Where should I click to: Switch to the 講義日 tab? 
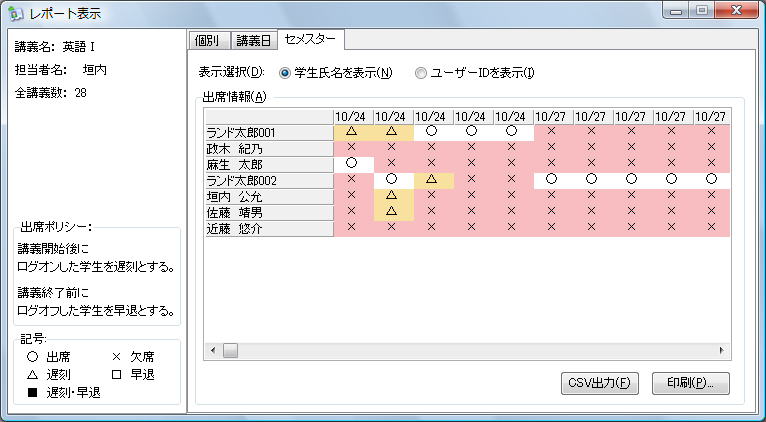[x=253, y=41]
